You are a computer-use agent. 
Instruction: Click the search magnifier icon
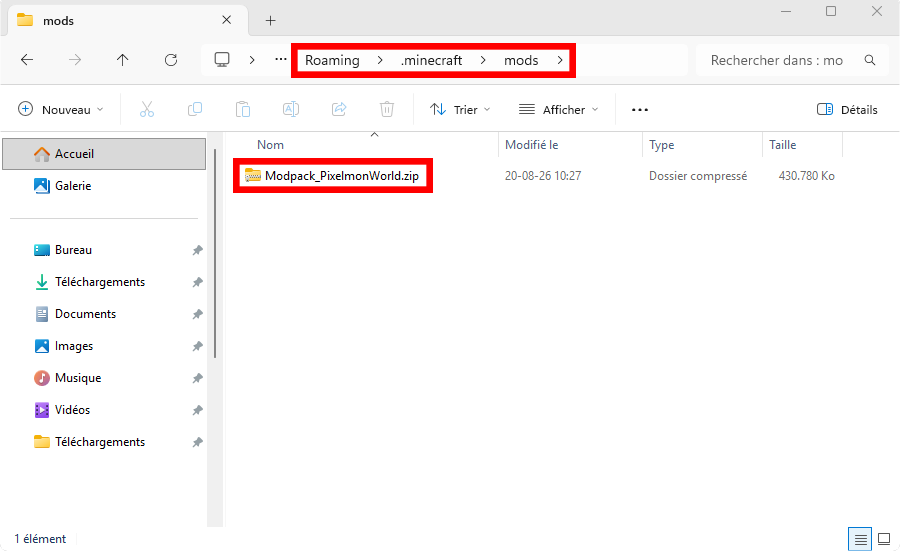tap(870, 60)
